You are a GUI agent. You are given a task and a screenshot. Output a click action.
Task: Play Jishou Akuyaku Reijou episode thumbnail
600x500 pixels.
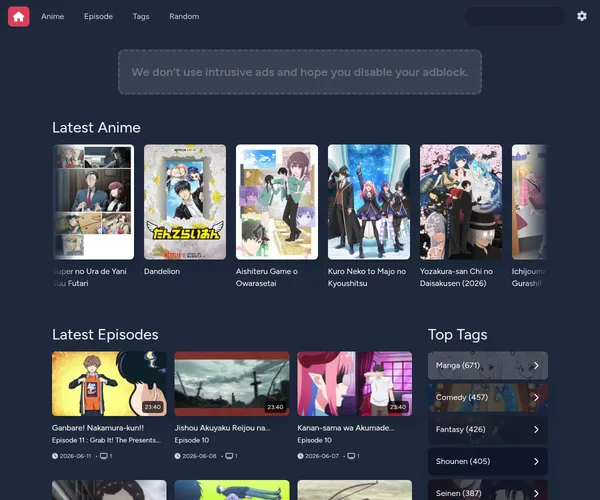[232, 384]
